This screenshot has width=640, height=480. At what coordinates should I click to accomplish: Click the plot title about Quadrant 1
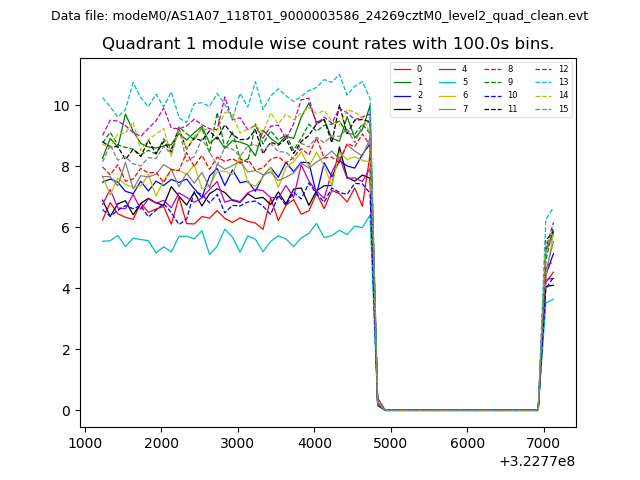click(327, 44)
